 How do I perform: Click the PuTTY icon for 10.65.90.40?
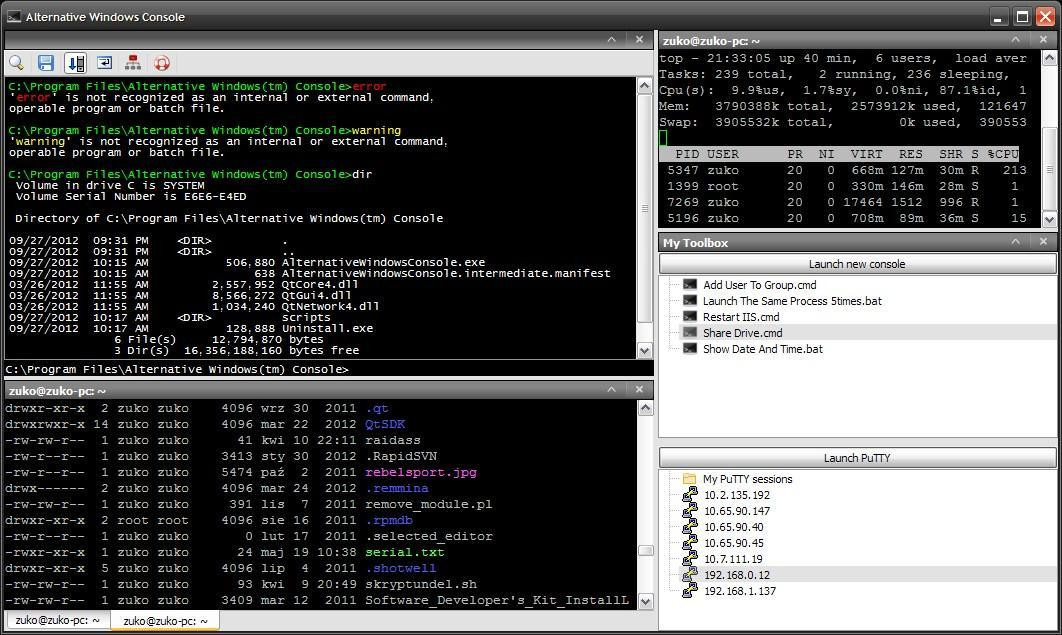(690, 527)
